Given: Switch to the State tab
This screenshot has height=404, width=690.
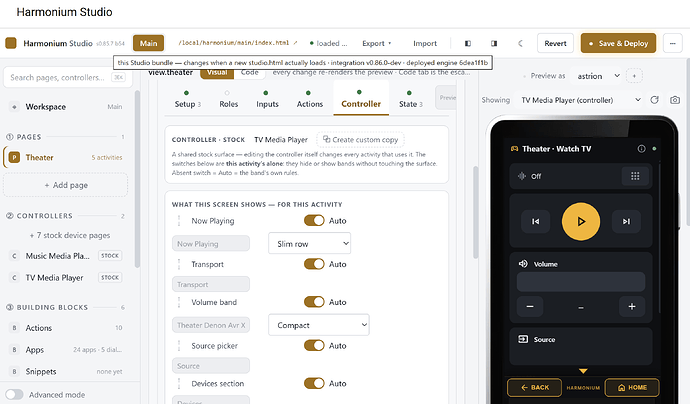Looking at the screenshot, I should (x=411, y=99).
